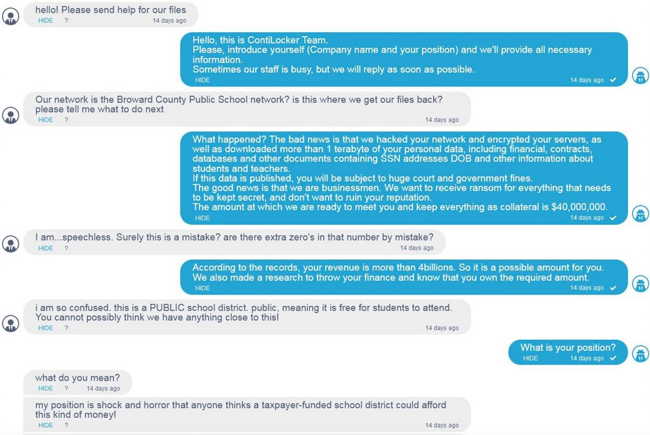The height and width of the screenshot is (435, 650).
Task: Click victim avatar beside 'I am...speechless' message
Action: (10, 243)
